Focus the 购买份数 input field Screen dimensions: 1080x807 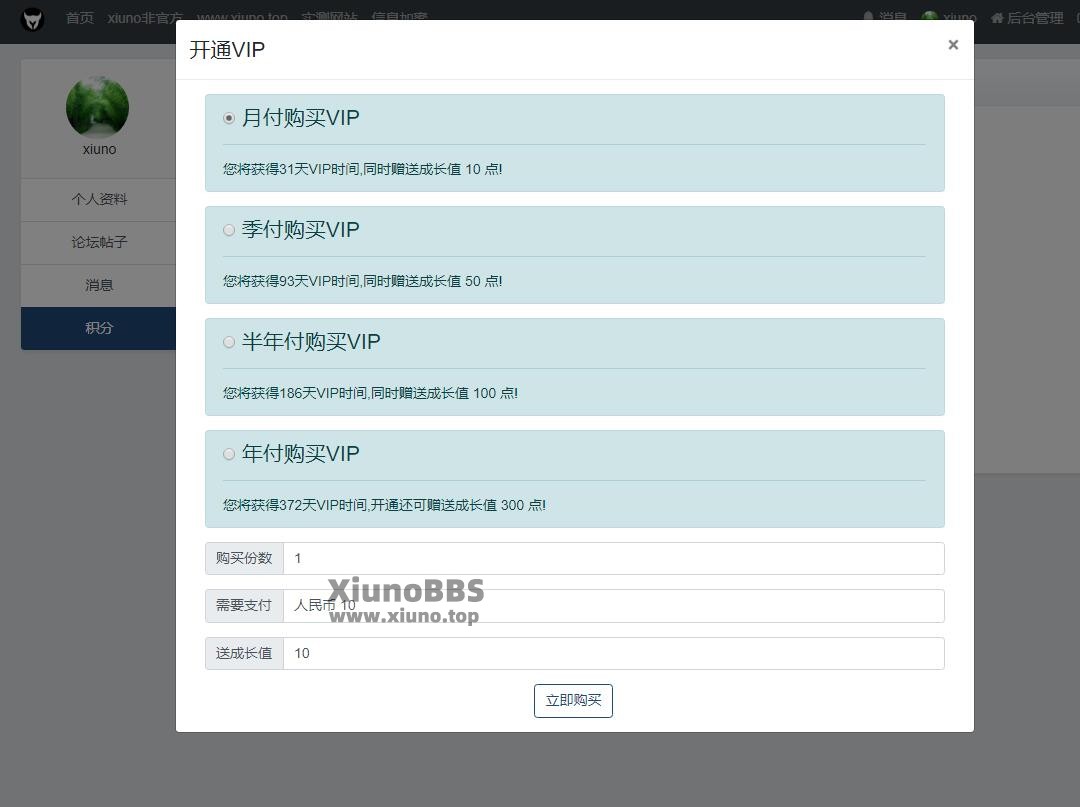pyautogui.click(x=614, y=558)
